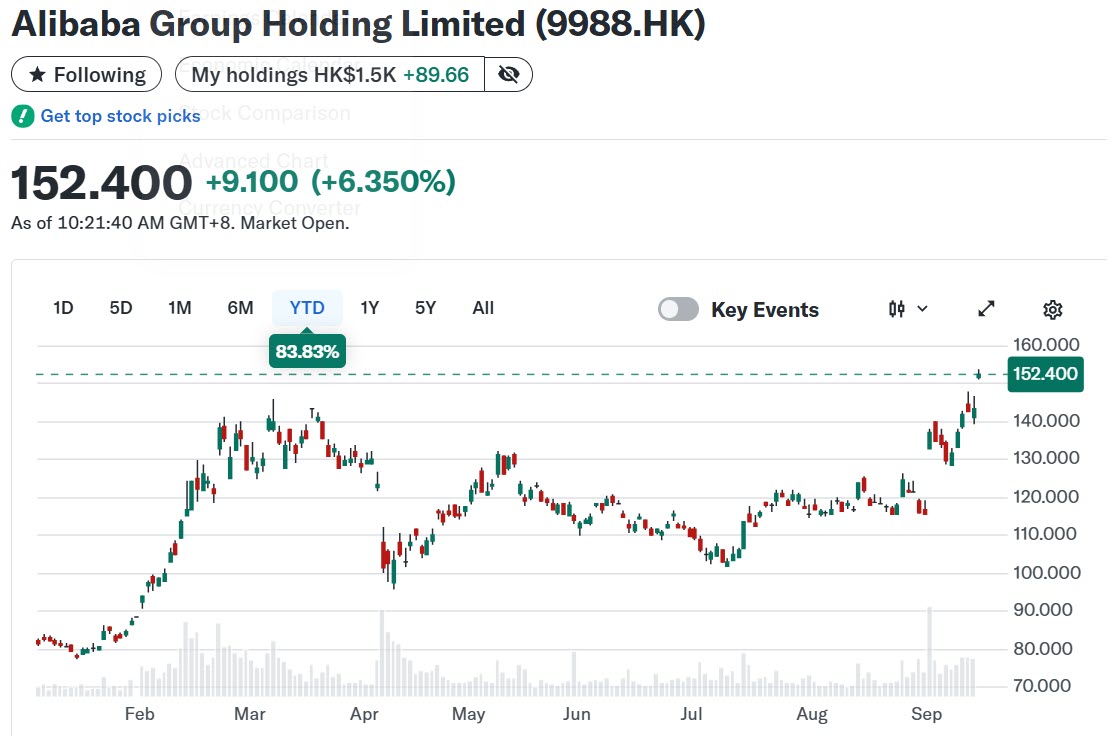Click the Apr month label

[x=364, y=714]
